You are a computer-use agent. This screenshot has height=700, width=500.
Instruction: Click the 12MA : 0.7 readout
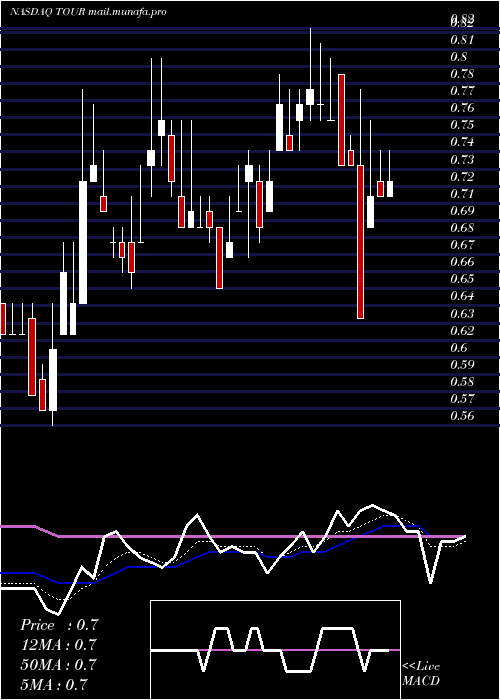tap(59, 645)
